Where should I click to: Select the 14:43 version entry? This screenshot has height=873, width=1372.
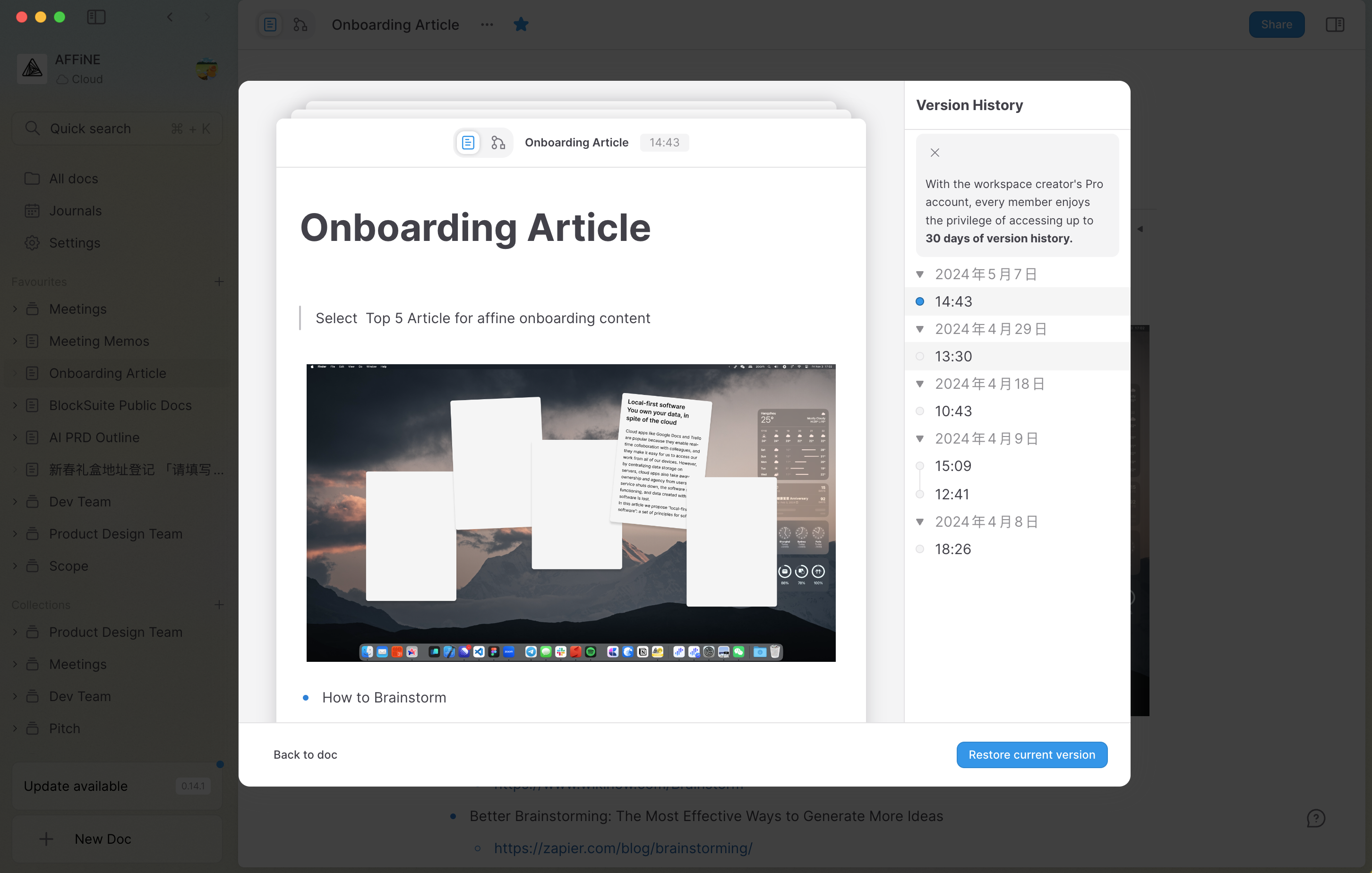pyautogui.click(x=953, y=301)
